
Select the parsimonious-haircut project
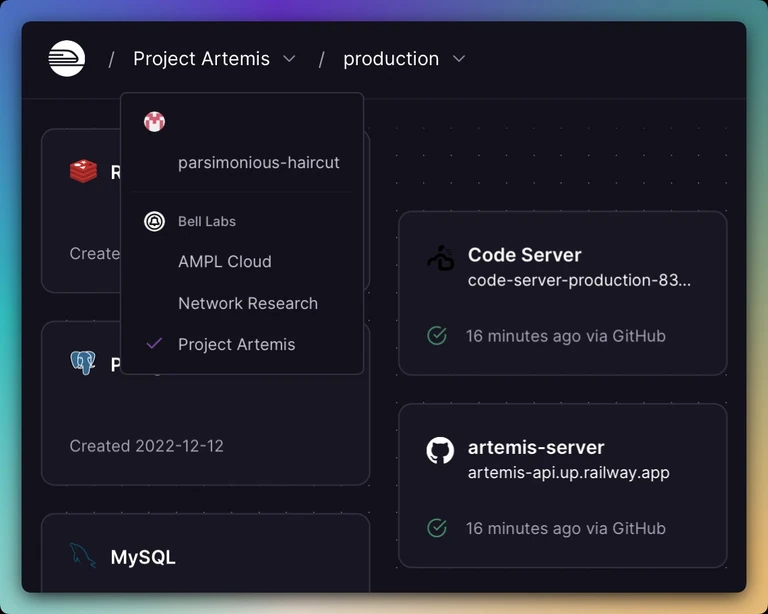point(259,163)
